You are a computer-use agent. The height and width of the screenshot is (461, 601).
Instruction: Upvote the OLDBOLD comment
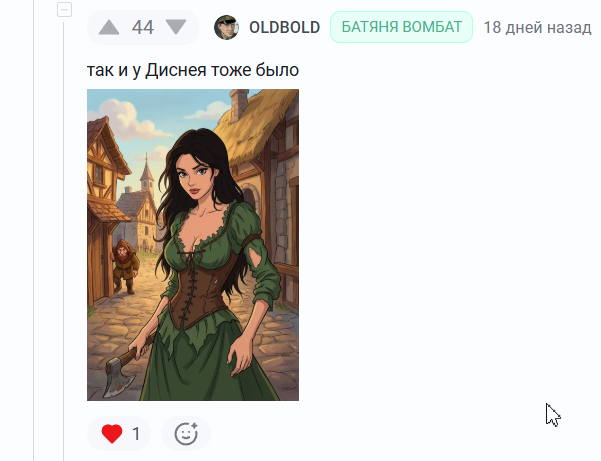(x=109, y=28)
